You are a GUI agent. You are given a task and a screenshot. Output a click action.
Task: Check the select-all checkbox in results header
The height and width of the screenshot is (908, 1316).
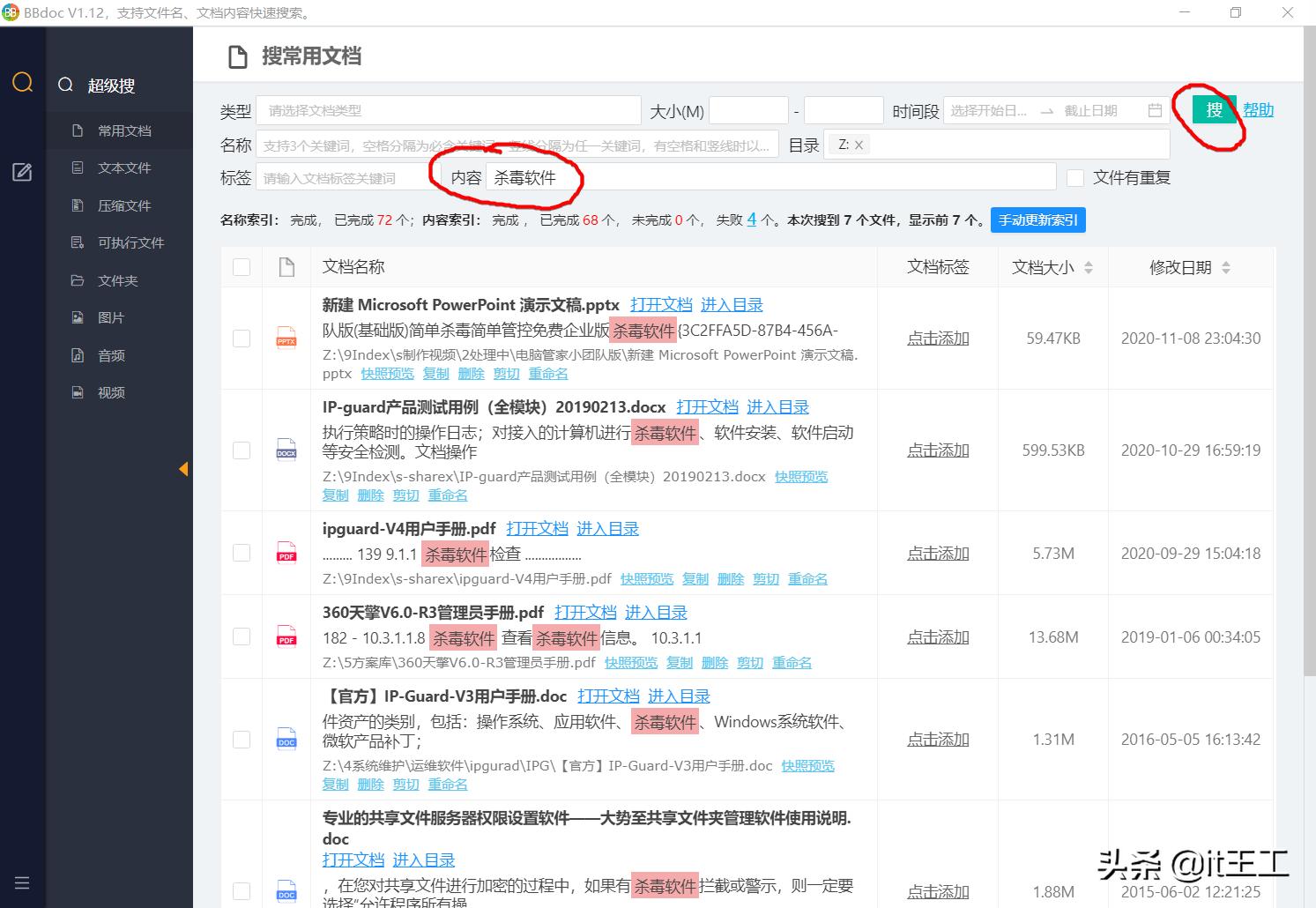tap(242, 266)
